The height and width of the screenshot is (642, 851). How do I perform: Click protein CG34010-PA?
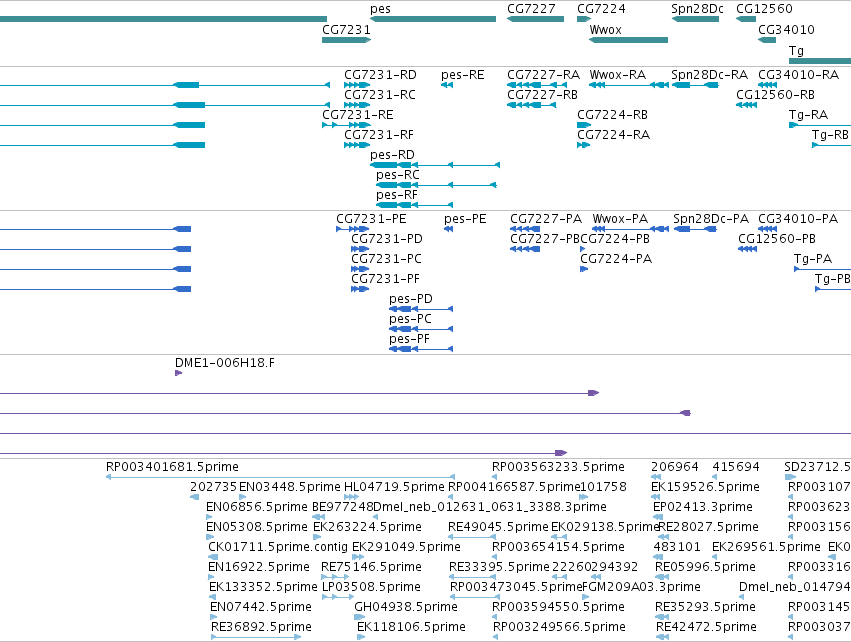pos(798,219)
